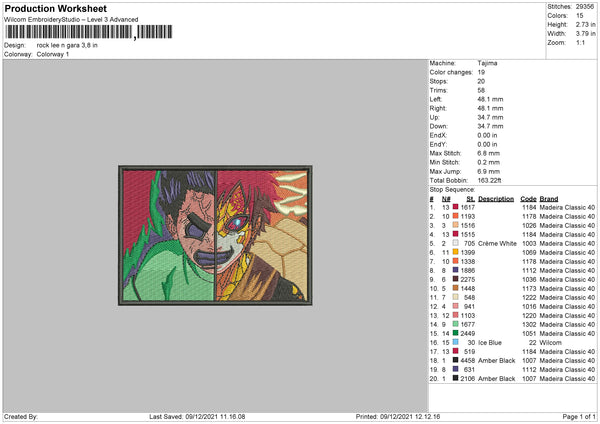Click the stitch count 2275
This screenshot has height=424, width=600.
(468, 279)
